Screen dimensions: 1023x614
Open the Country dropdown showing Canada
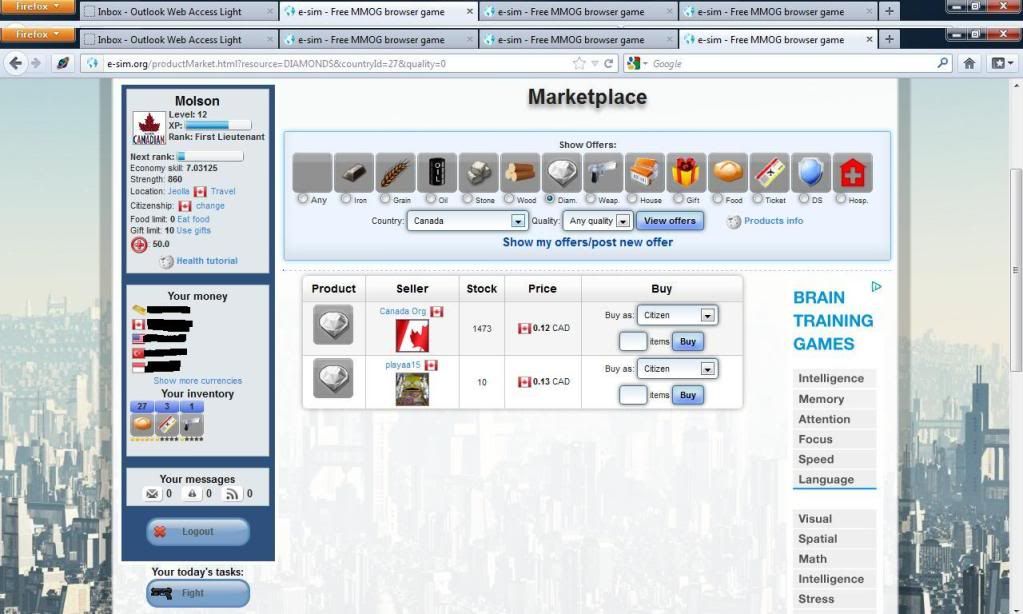[466, 221]
